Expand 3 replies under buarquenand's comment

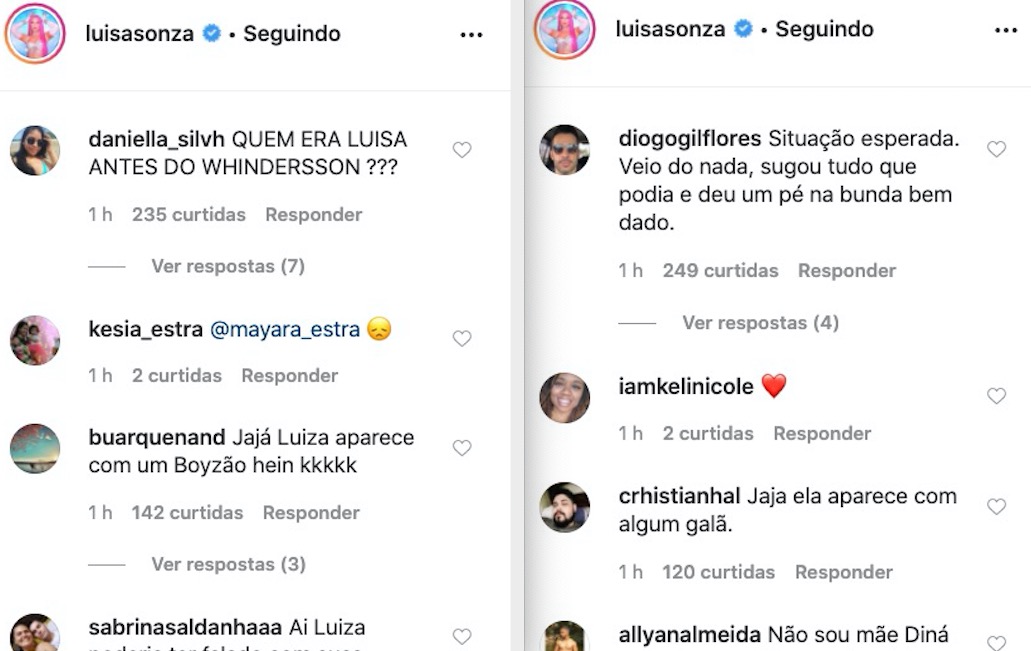pos(228,564)
